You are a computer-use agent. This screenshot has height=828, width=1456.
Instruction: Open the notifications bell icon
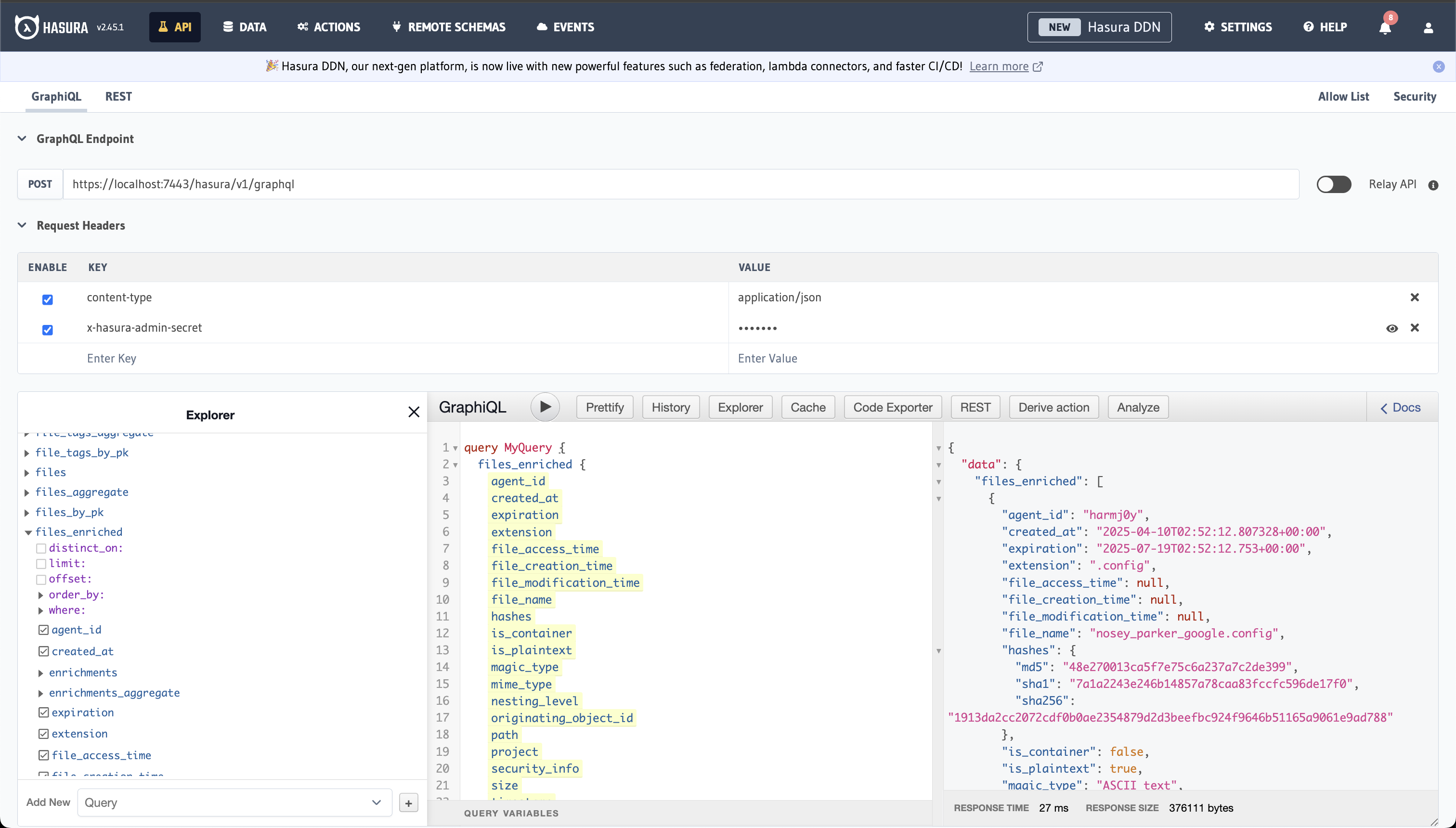click(x=1385, y=27)
